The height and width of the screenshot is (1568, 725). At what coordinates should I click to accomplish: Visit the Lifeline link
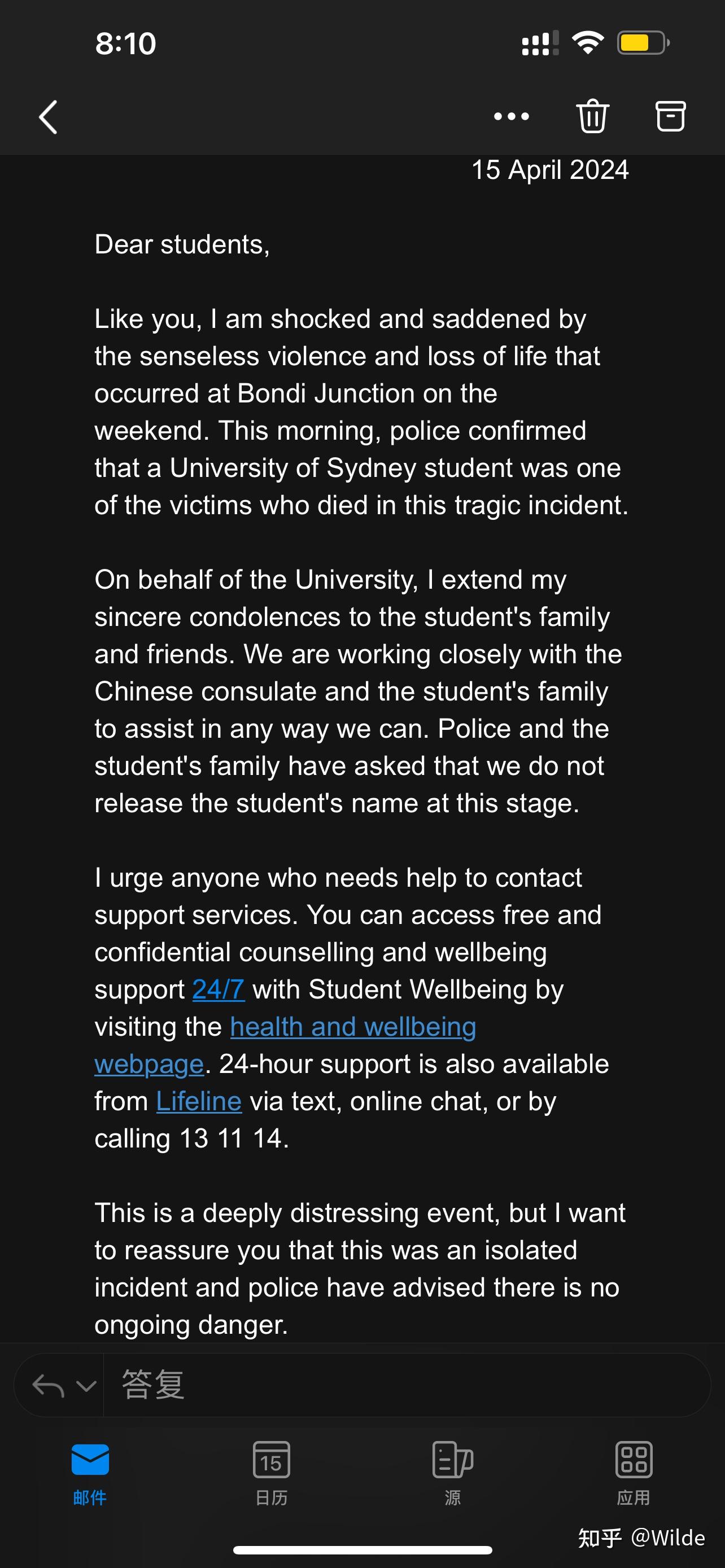199,1101
